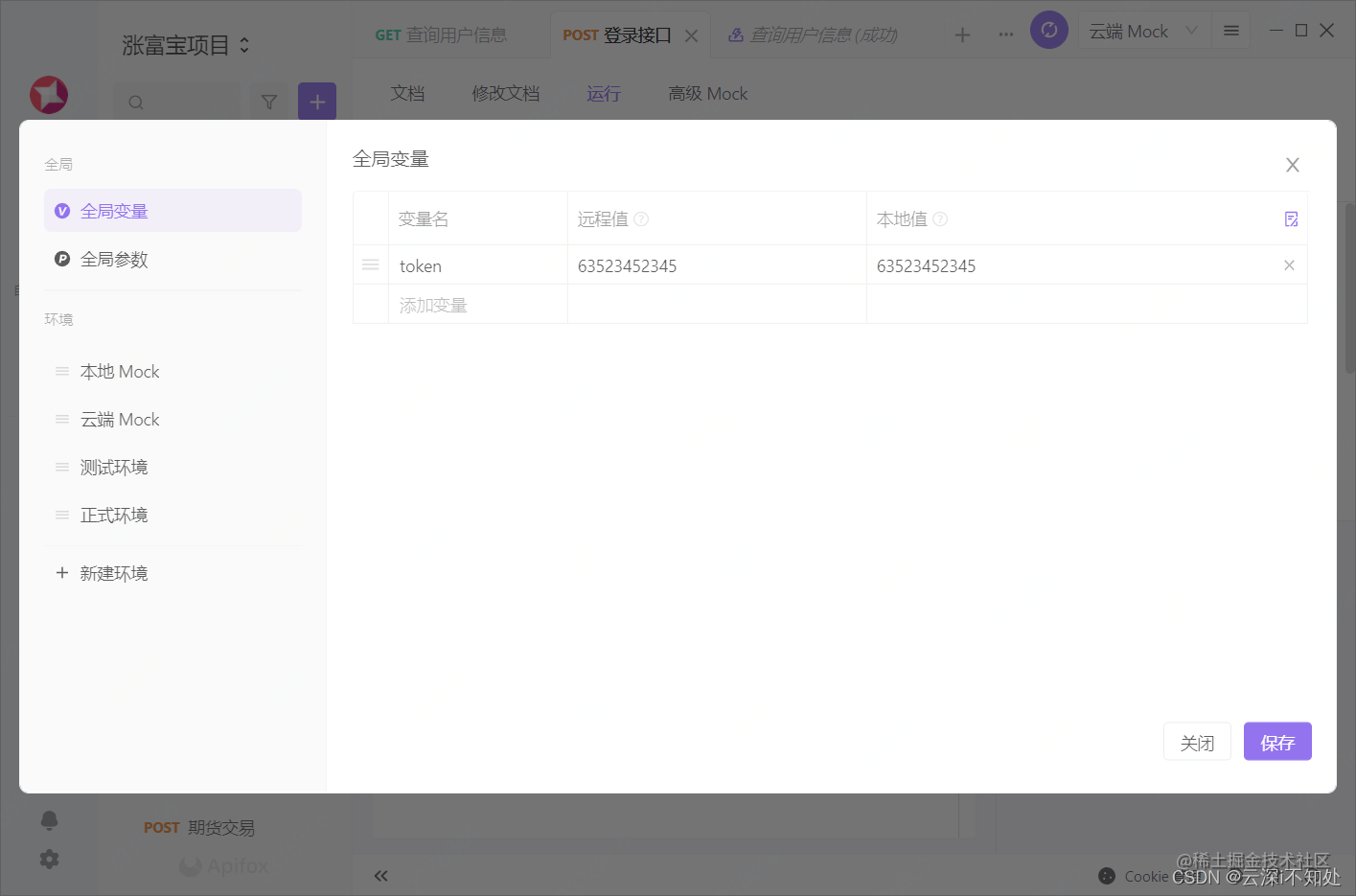Open the 云端 Mock environment dropdown
Image resolution: width=1356 pixels, height=896 pixels.
pyautogui.click(x=1143, y=32)
